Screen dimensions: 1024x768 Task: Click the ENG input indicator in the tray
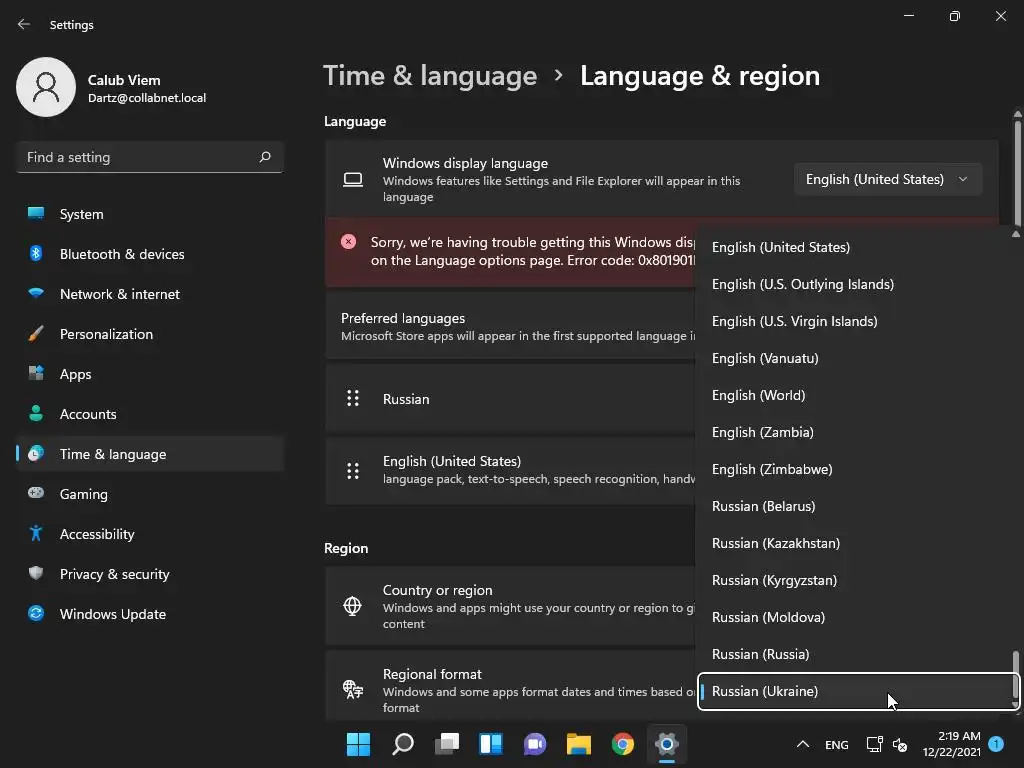click(837, 744)
